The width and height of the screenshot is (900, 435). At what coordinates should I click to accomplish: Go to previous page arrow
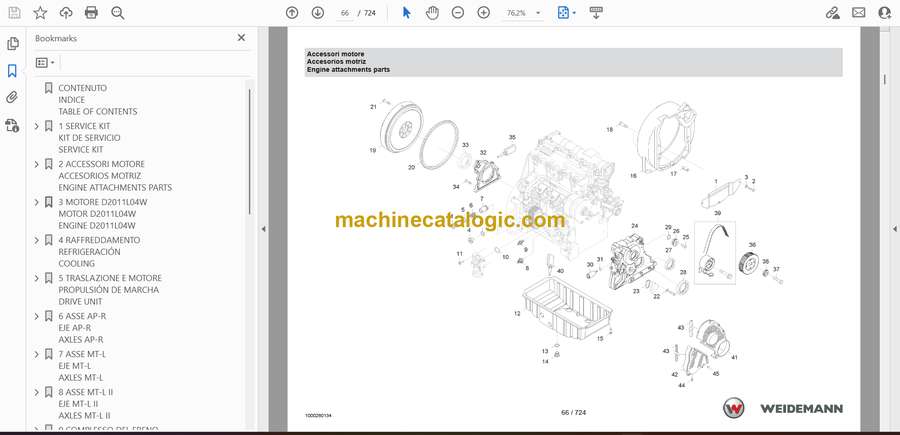click(292, 13)
